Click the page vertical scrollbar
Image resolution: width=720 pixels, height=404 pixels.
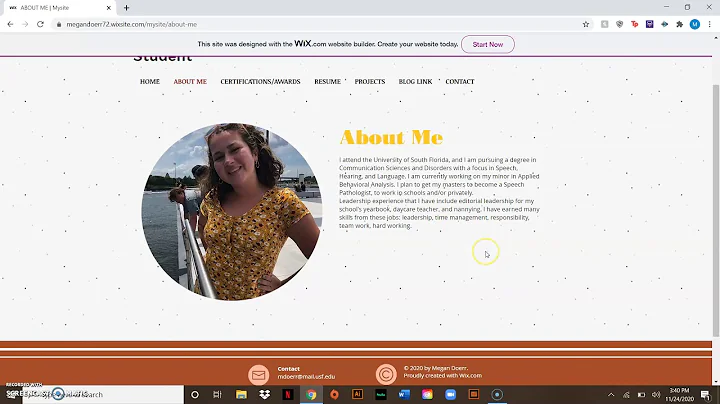pyautogui.click(x=716, y=210)
